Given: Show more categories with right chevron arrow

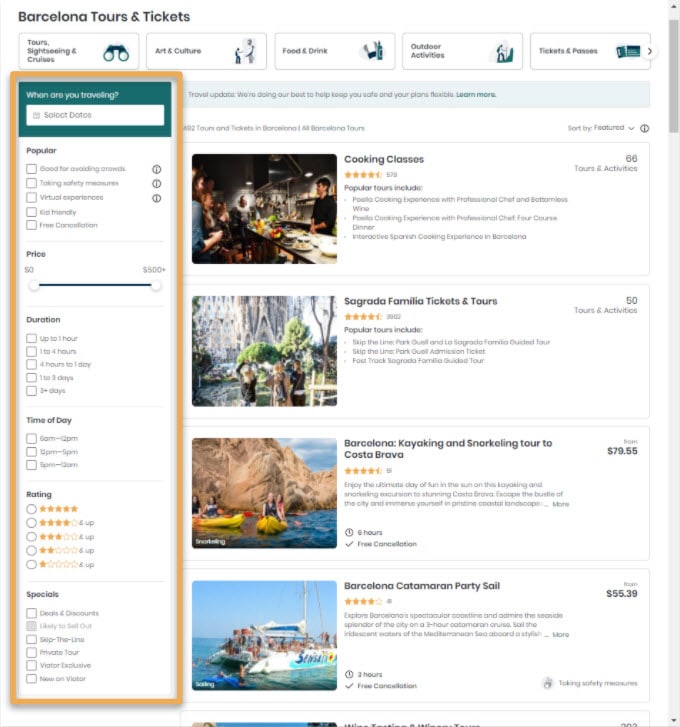Looking at the screenshot, I should point(649,51).
